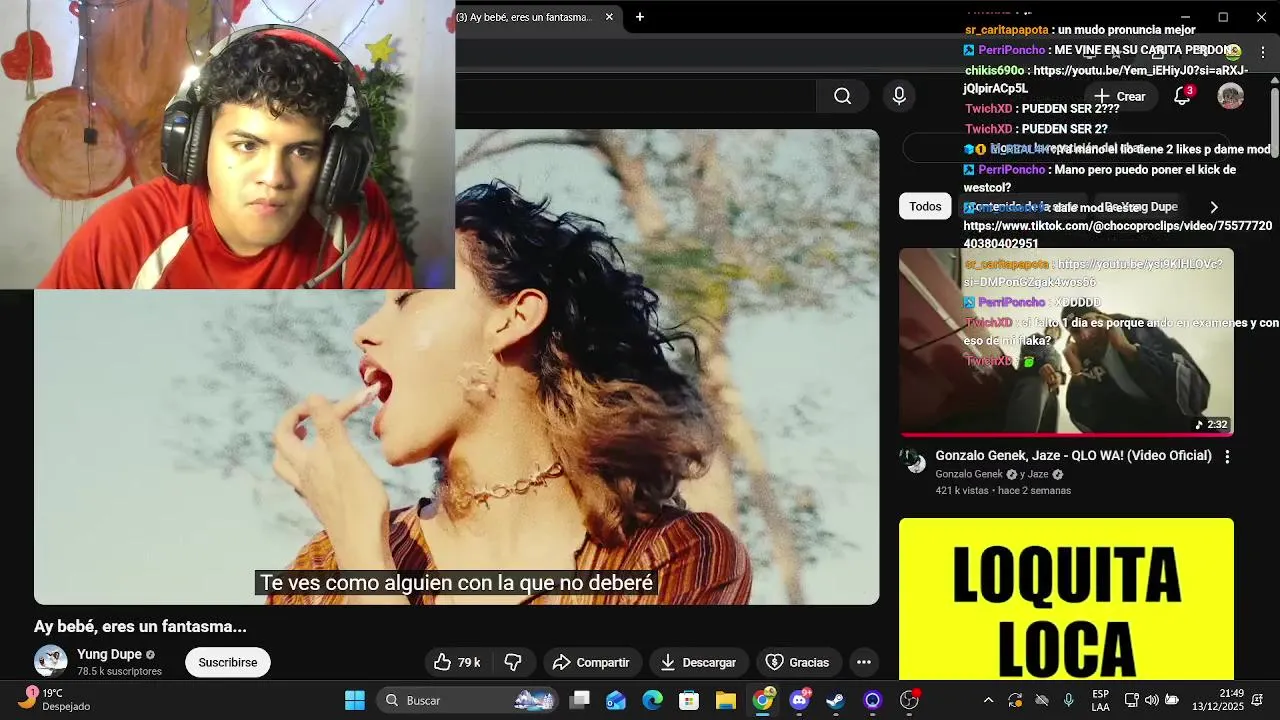Screen dimensions: 1280x720
Task: Open File Explorer from taskbar
Action: [x=725, y=700]
